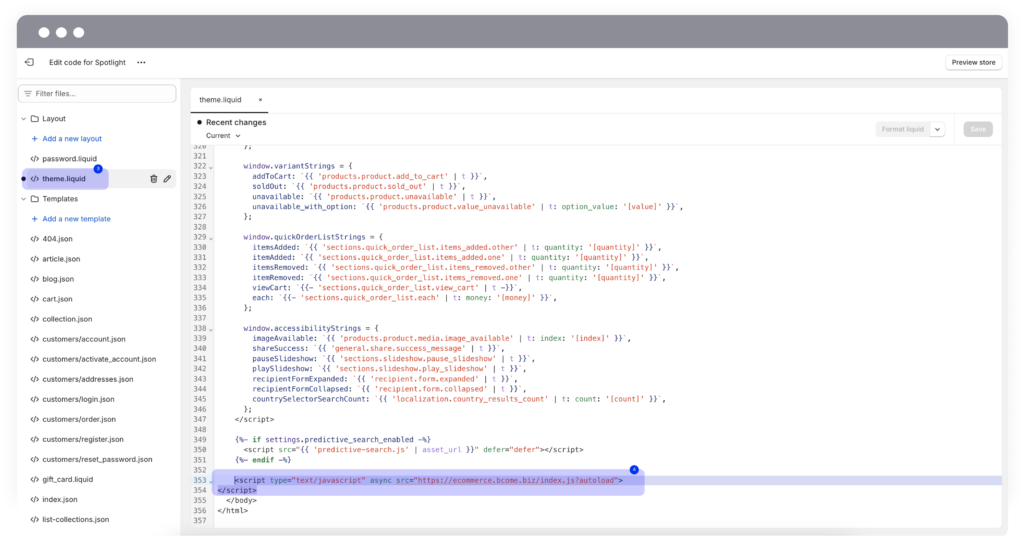
Task: Fold code at line 353 arrow
Action: (x=211, y=481)
